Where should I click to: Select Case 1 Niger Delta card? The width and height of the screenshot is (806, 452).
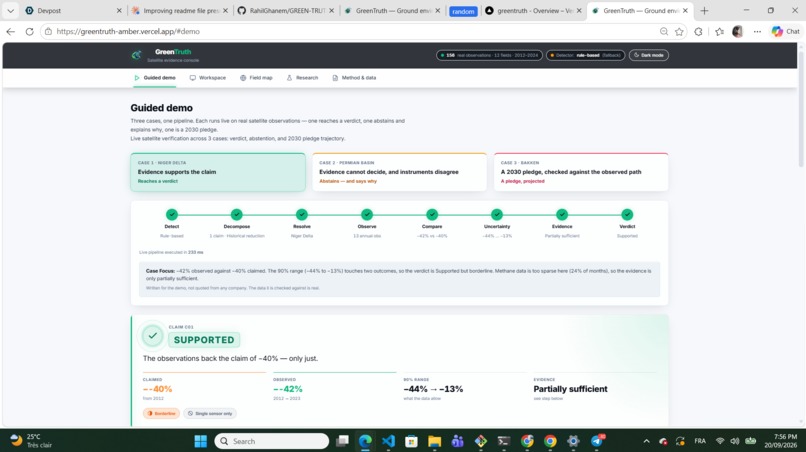tap(218, 172)
